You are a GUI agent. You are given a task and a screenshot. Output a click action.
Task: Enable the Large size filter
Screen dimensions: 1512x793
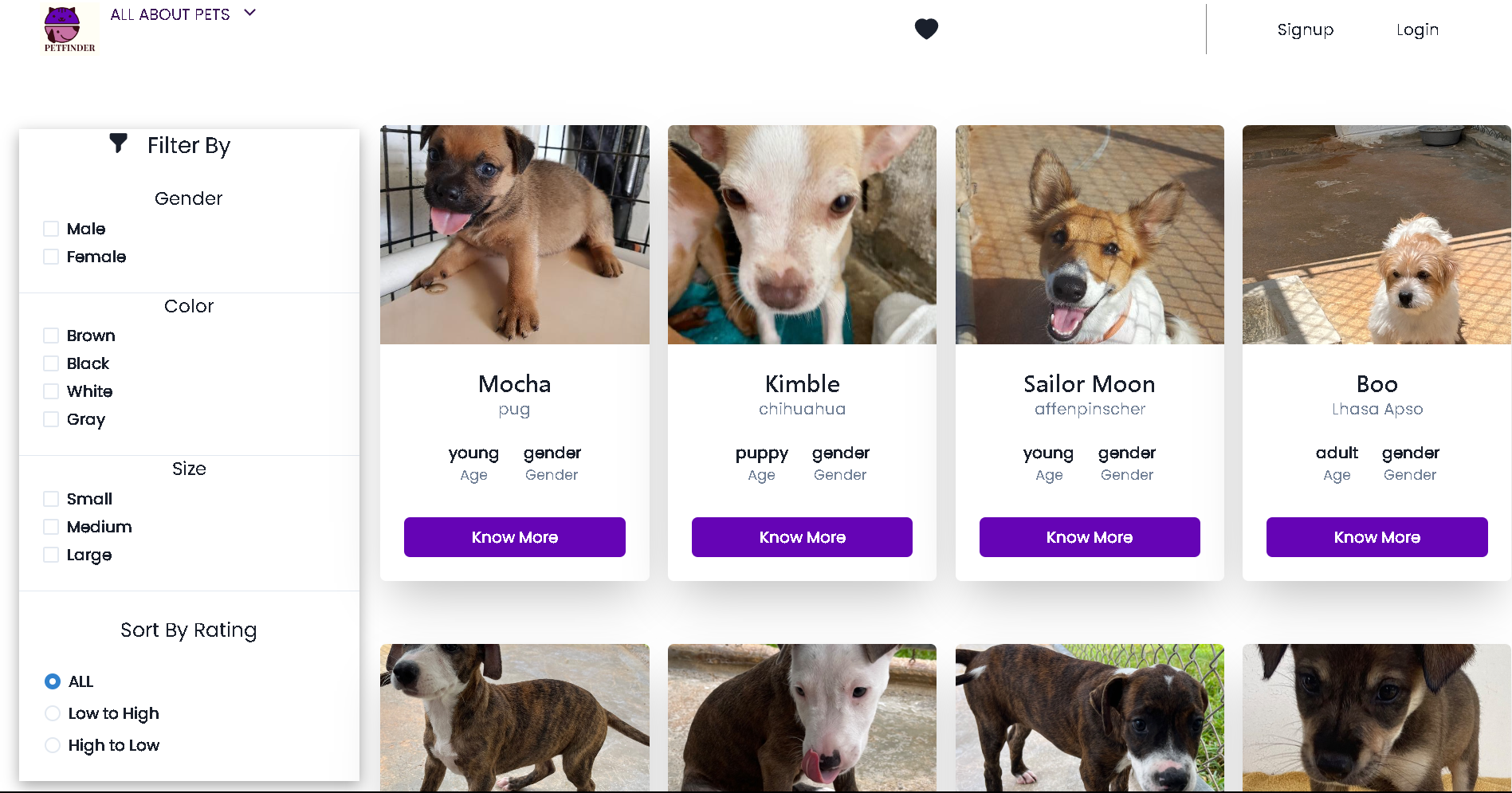(x=51, y=554)
